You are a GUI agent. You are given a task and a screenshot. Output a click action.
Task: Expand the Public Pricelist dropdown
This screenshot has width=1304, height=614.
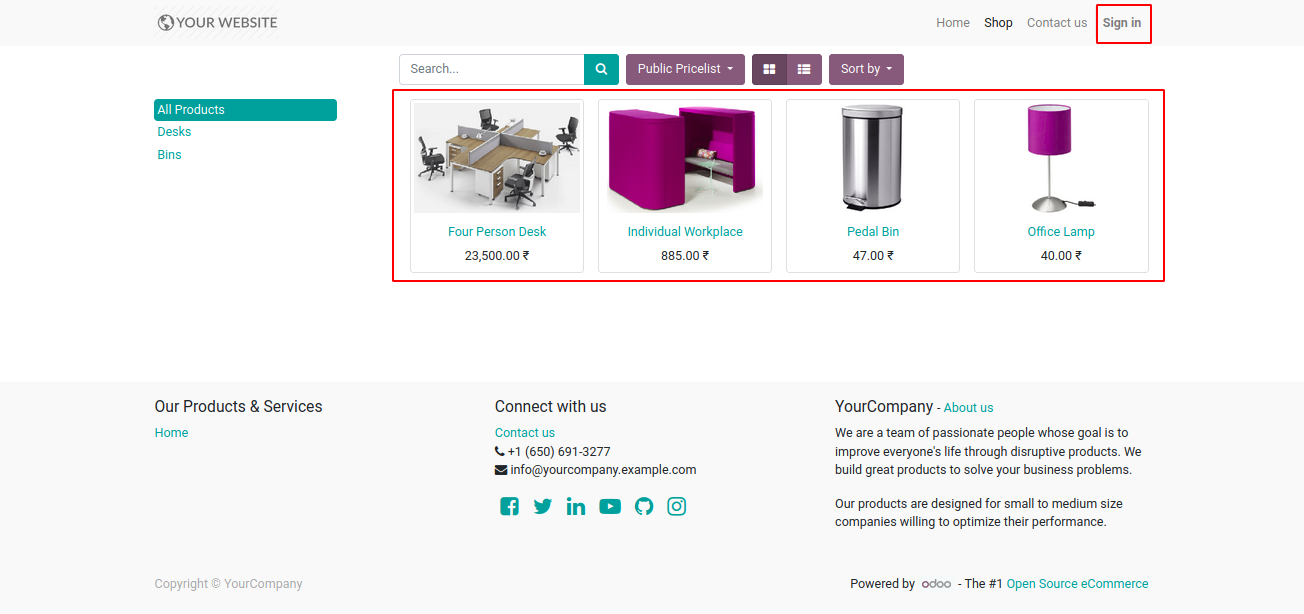click(x=685, y=69)
